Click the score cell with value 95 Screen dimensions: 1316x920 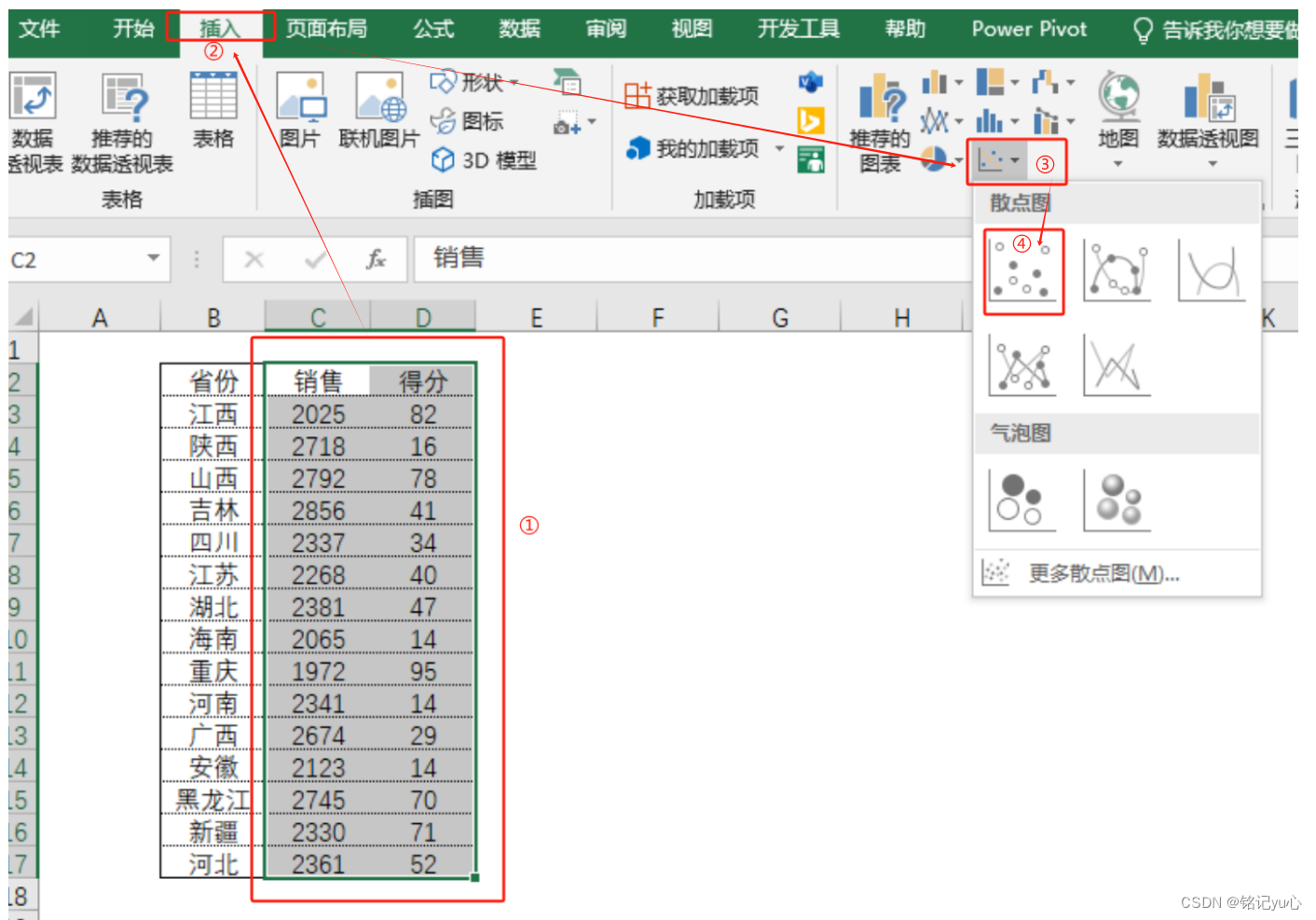tap(423, 671)
